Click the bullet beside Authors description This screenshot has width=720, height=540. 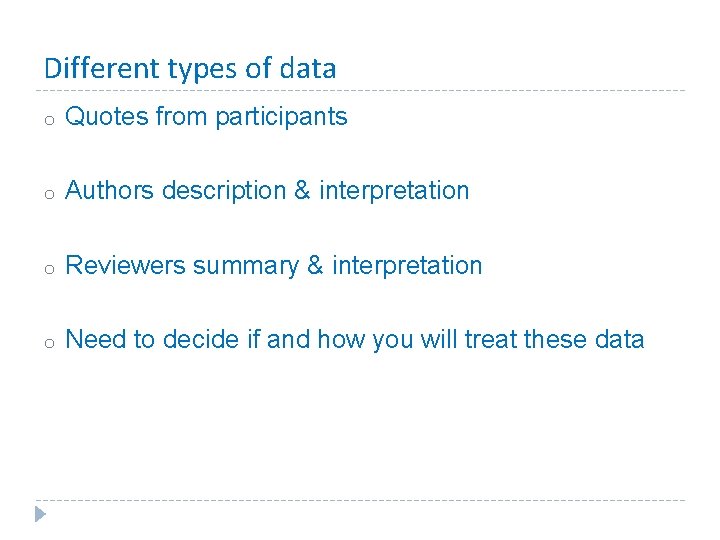pos(47,194)
